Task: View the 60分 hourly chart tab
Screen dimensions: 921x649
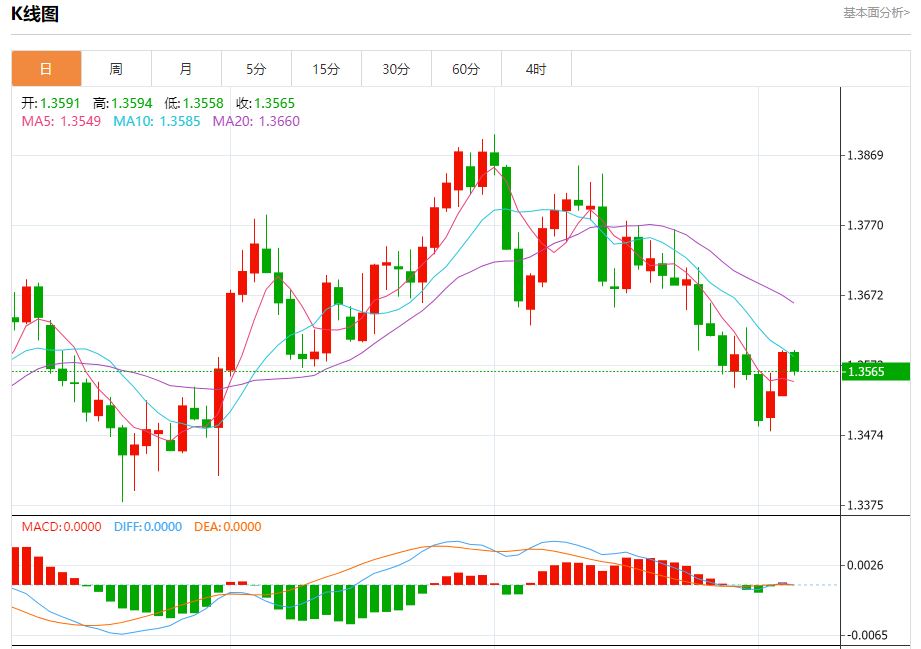Action: click(x=466, y=69)
